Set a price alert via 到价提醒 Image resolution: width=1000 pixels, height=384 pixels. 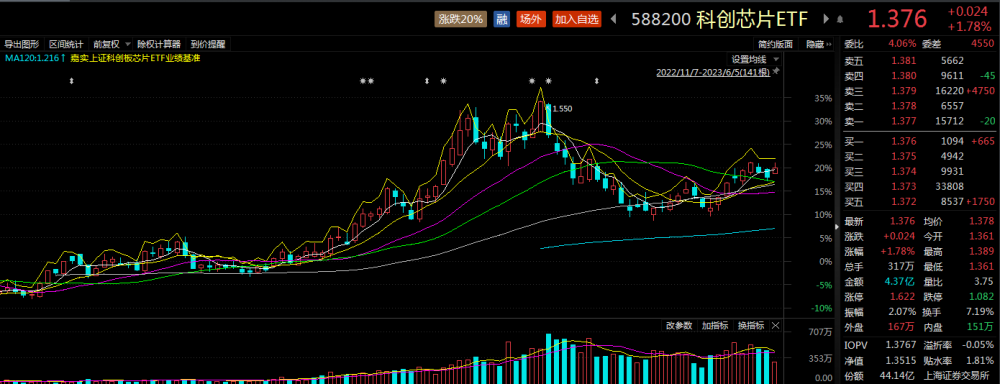(x=208, y=44)
